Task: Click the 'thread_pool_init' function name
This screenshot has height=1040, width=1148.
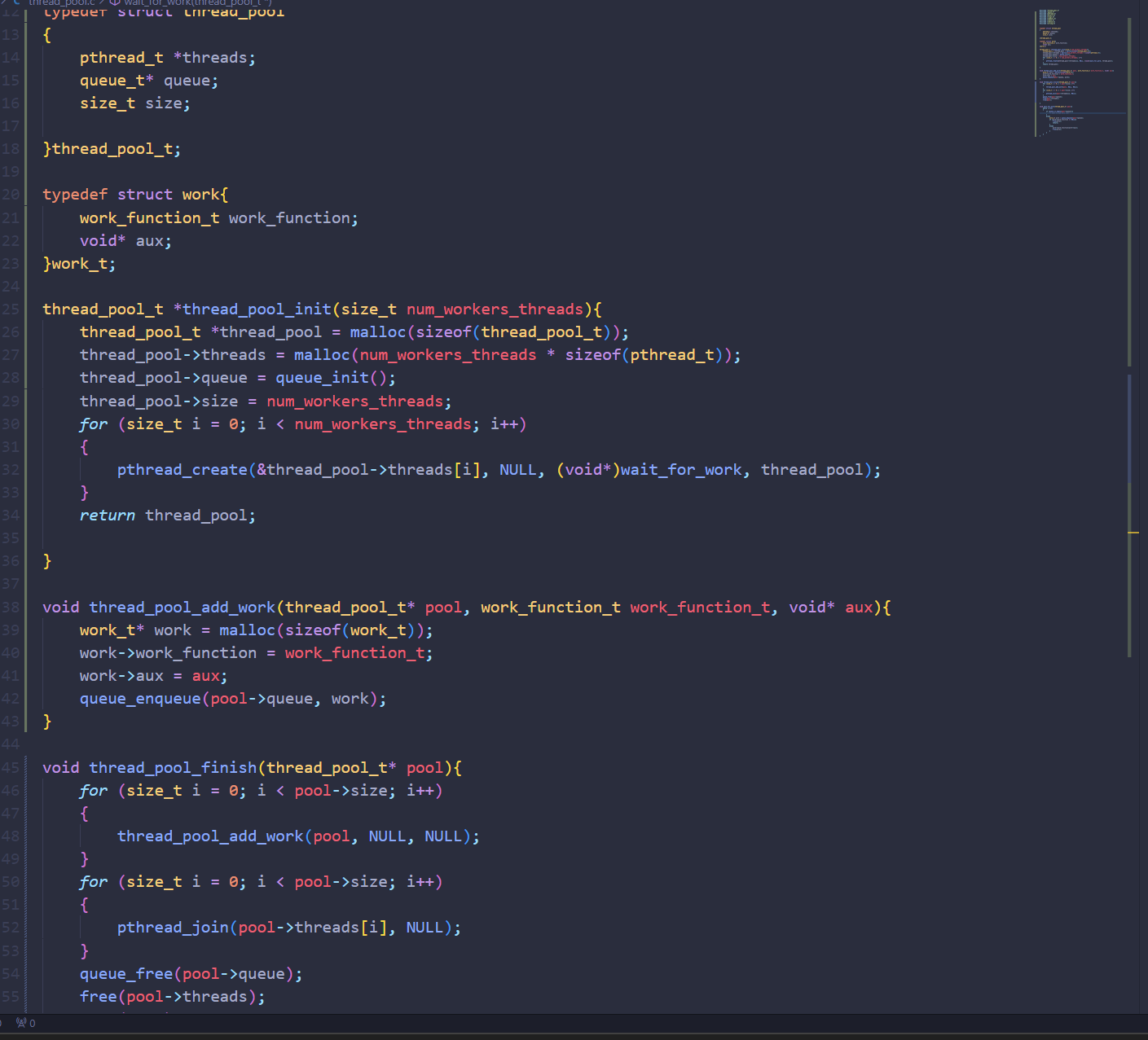Action: coord(257,309)
